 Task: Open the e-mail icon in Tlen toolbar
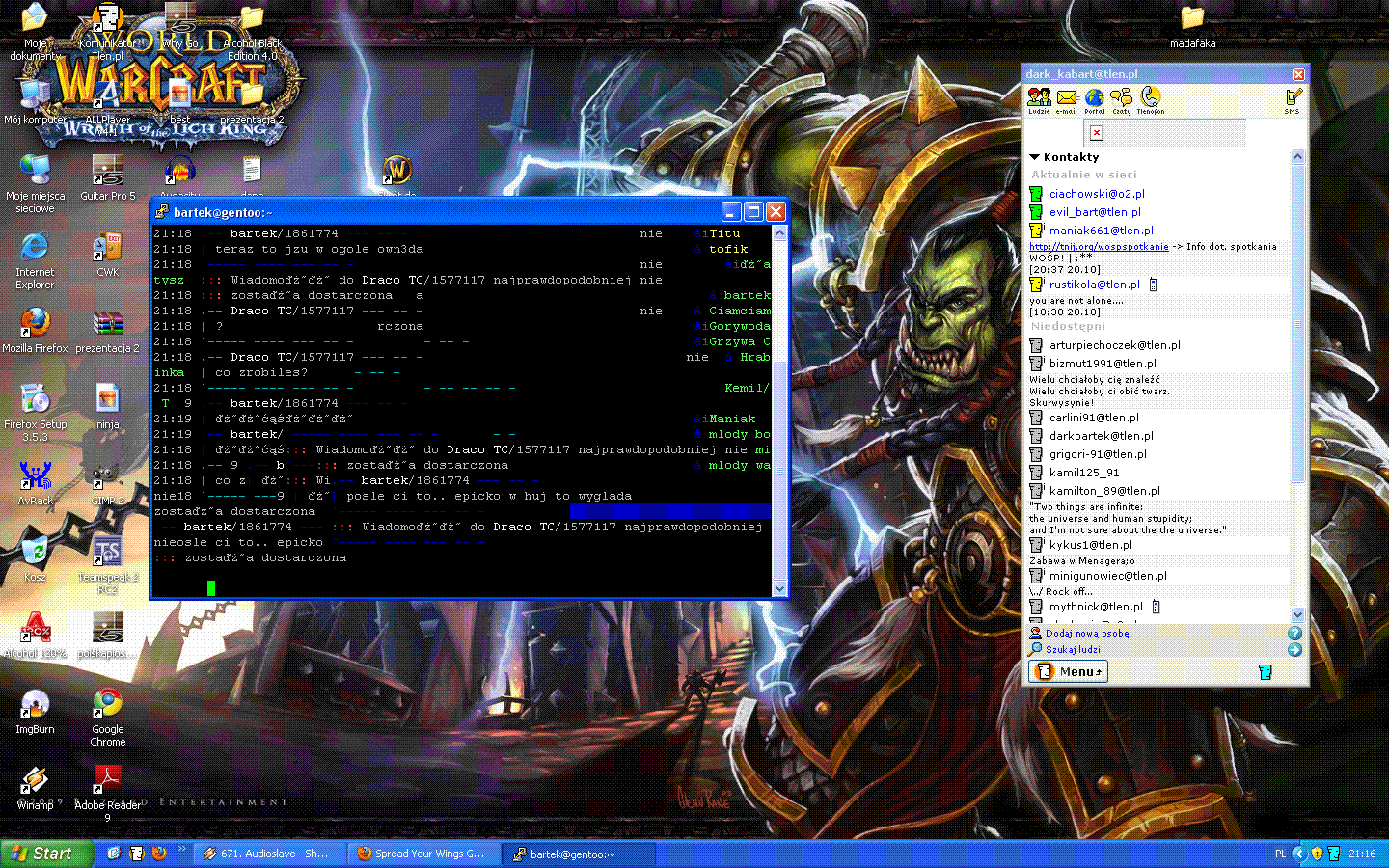point(1067,100)
